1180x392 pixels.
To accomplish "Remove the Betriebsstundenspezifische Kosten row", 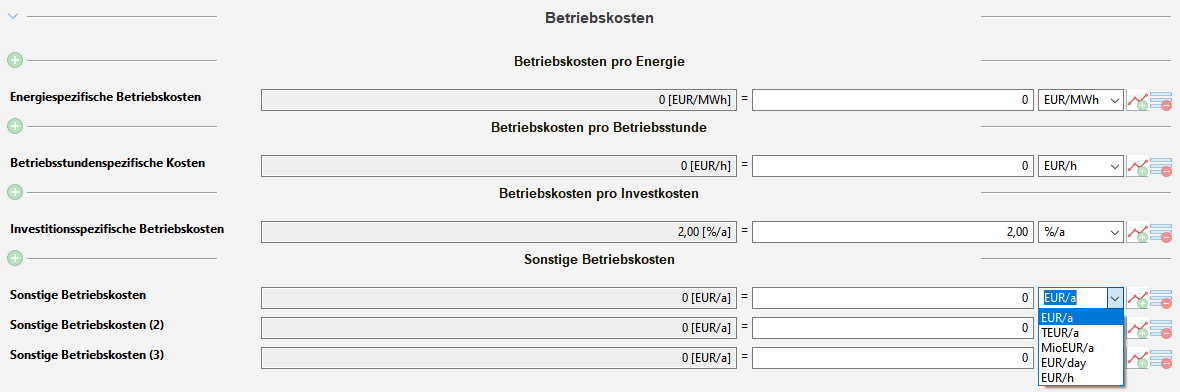I will tap(1161, 166).
